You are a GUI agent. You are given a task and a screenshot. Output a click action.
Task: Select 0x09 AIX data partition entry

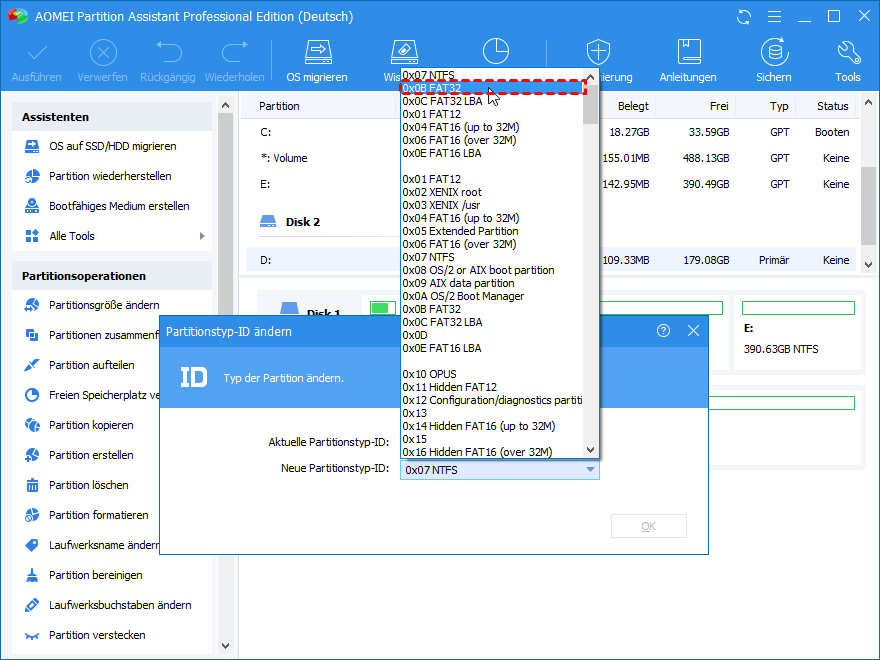click(x=492, y=283)
